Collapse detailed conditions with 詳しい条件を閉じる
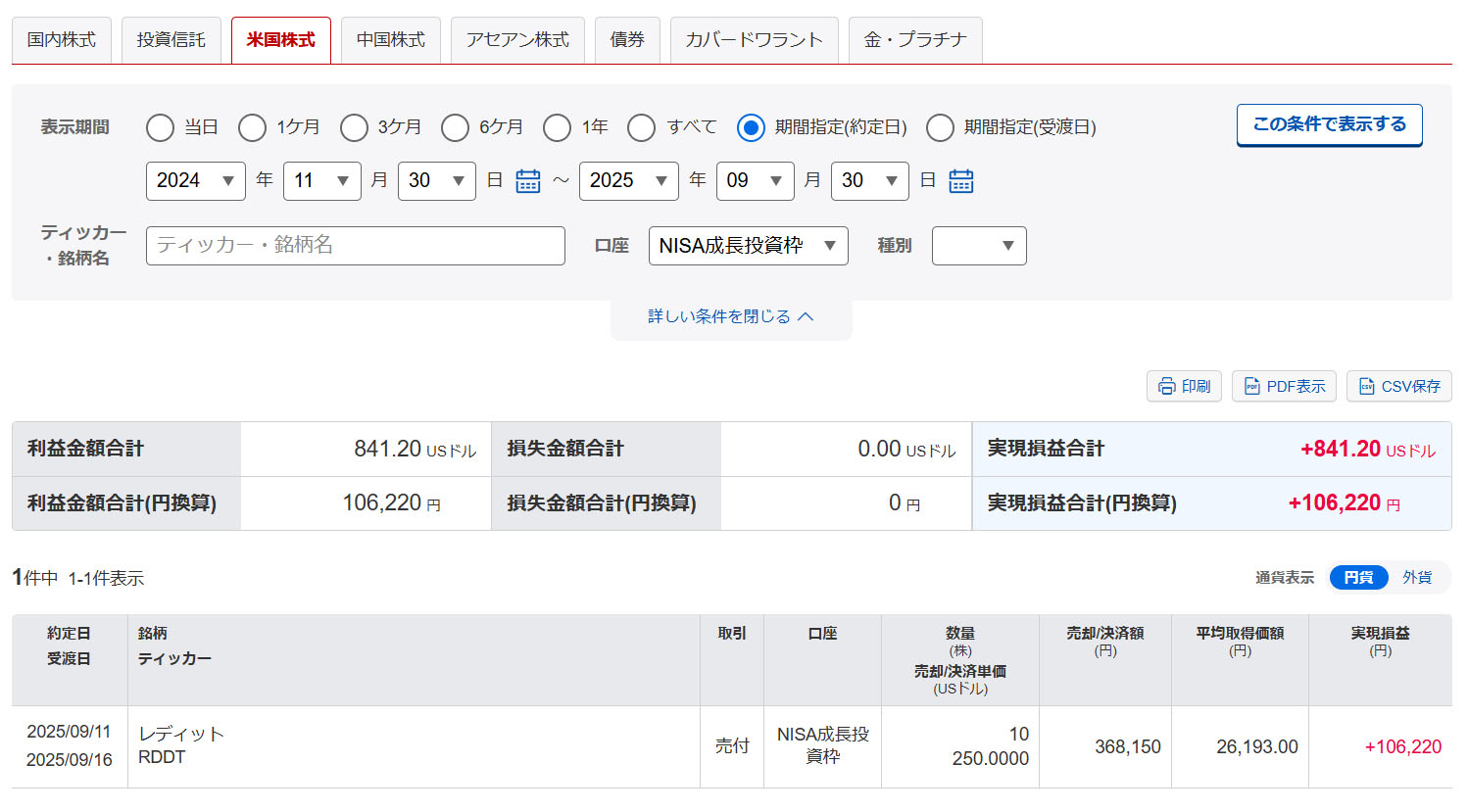This screenshot has width=1468, height=812. [x=730, y=316]
